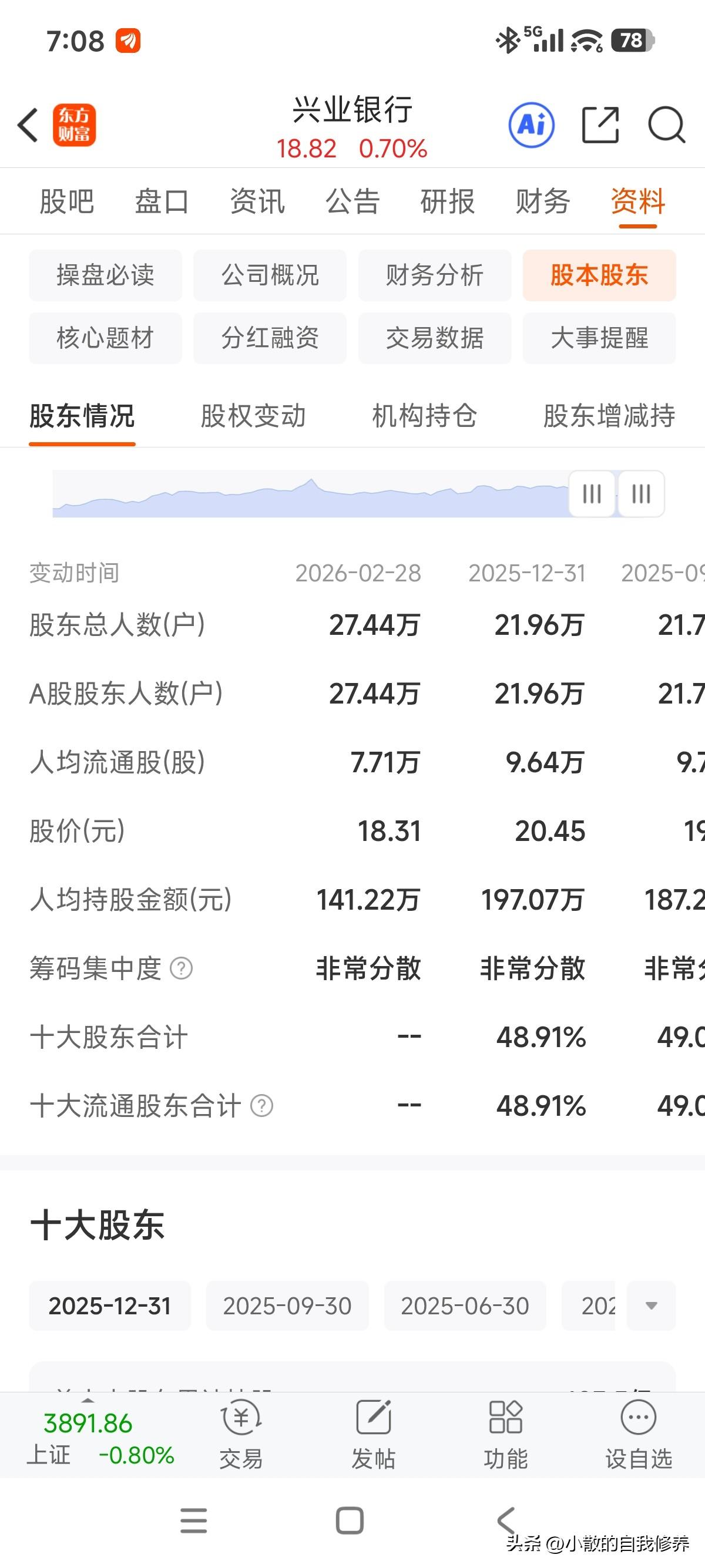
Task: Tap the Android back chevron button
Action: coord(506,1520)
